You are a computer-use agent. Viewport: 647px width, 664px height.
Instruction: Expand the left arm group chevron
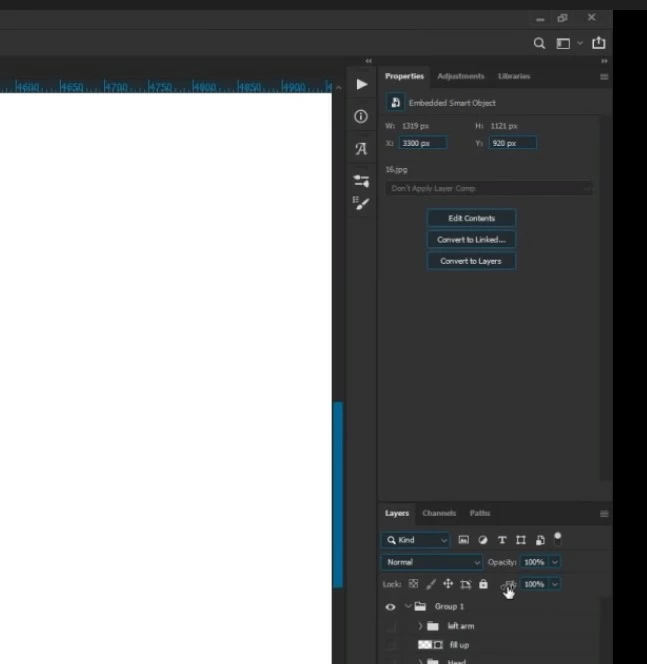click(x=420, y=625)
